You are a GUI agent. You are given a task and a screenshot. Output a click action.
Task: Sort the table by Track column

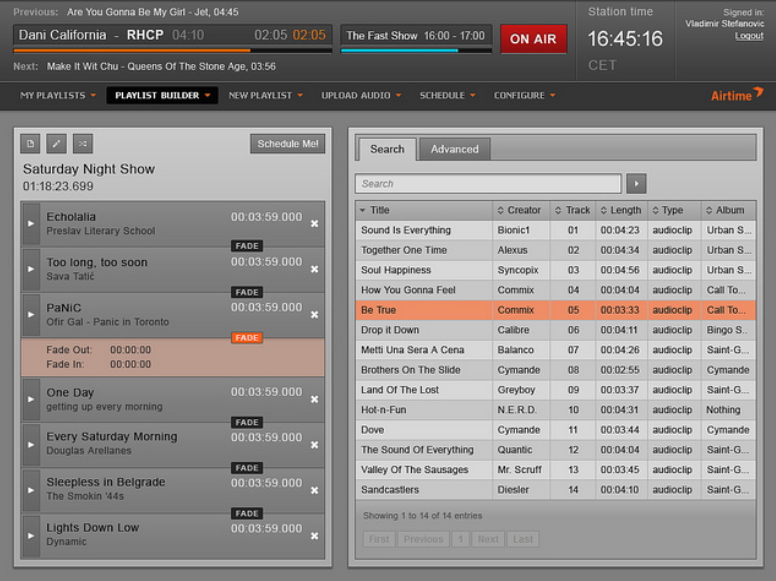click(573, 210)
